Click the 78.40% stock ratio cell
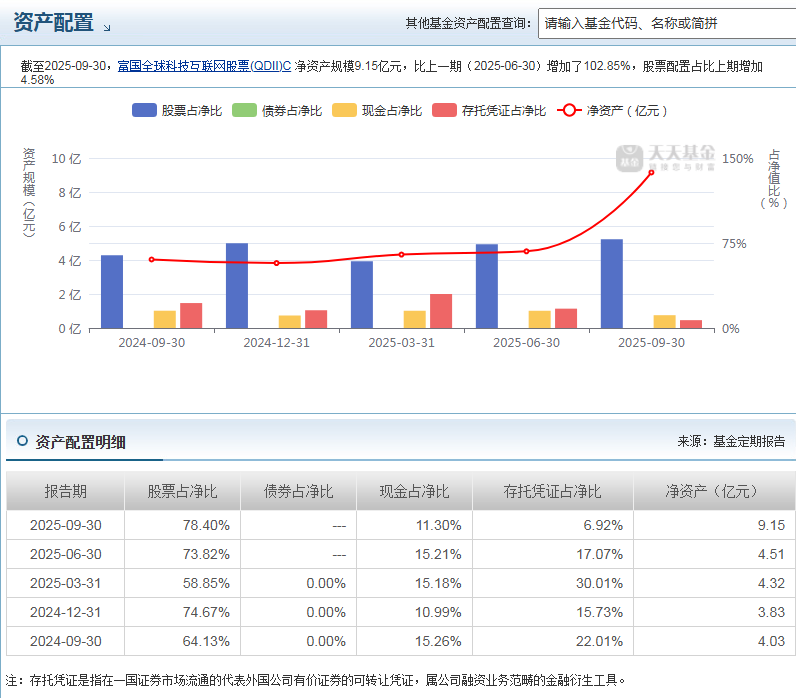The width and height of the screenshot is (796, 698). pyautogui.click(x=182, y=525)
